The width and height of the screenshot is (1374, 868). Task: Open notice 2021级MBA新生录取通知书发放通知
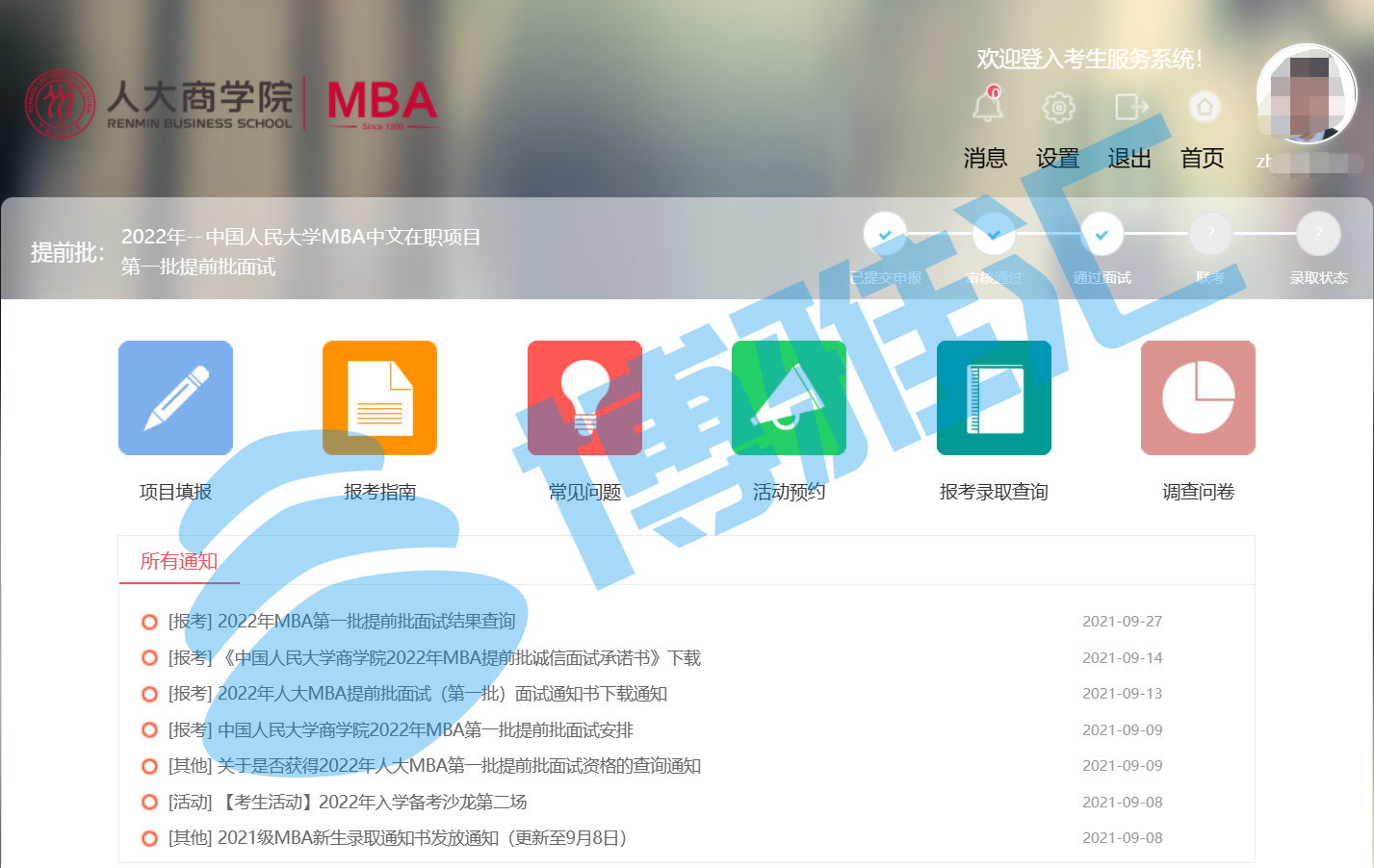click(398, 838)
